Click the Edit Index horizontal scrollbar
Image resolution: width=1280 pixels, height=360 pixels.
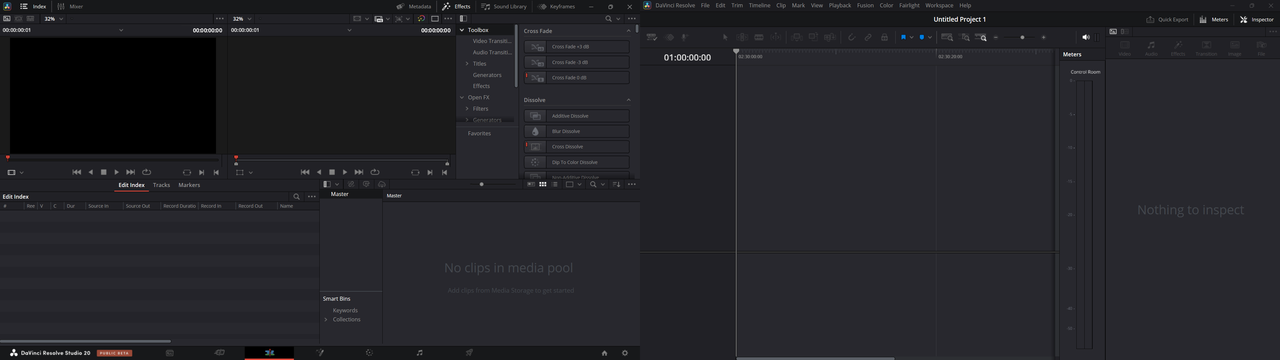(86, 341)
